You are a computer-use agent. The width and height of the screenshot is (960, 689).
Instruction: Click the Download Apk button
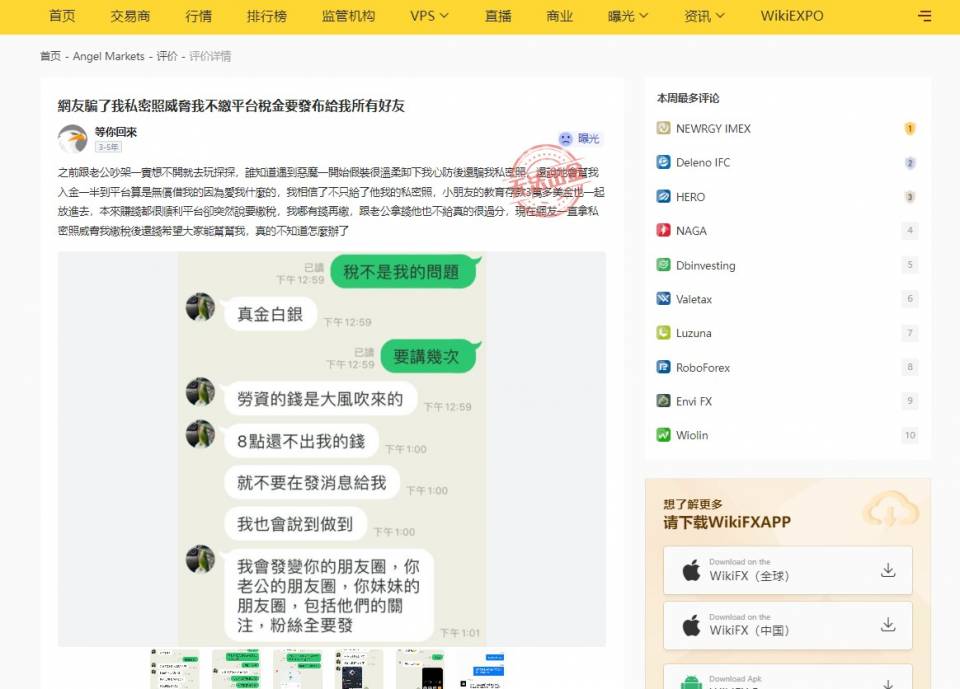788,677
